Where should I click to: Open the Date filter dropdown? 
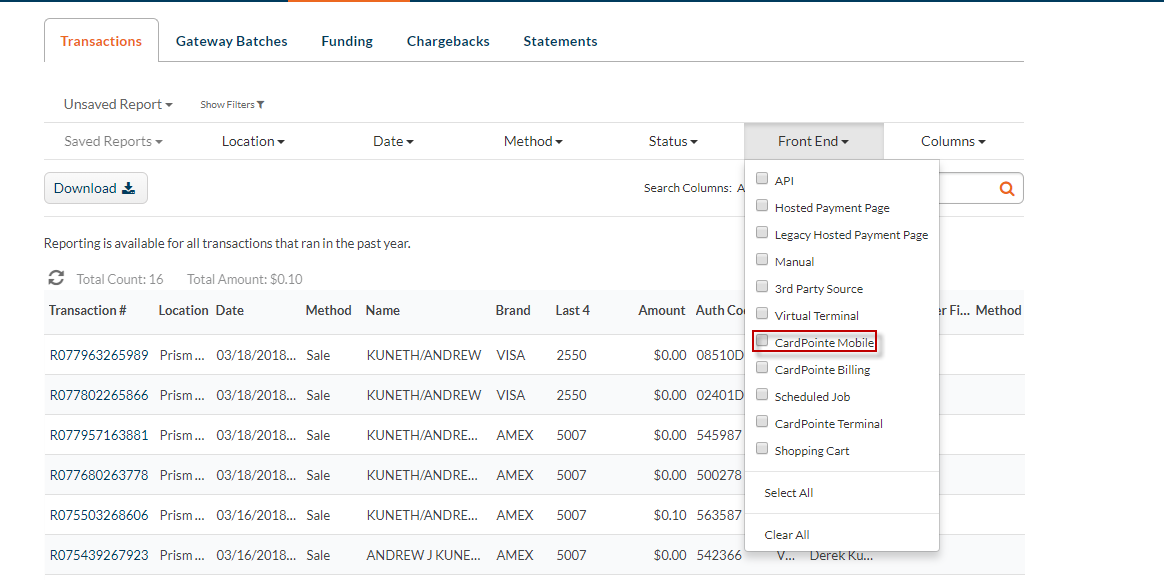point(393,141)
